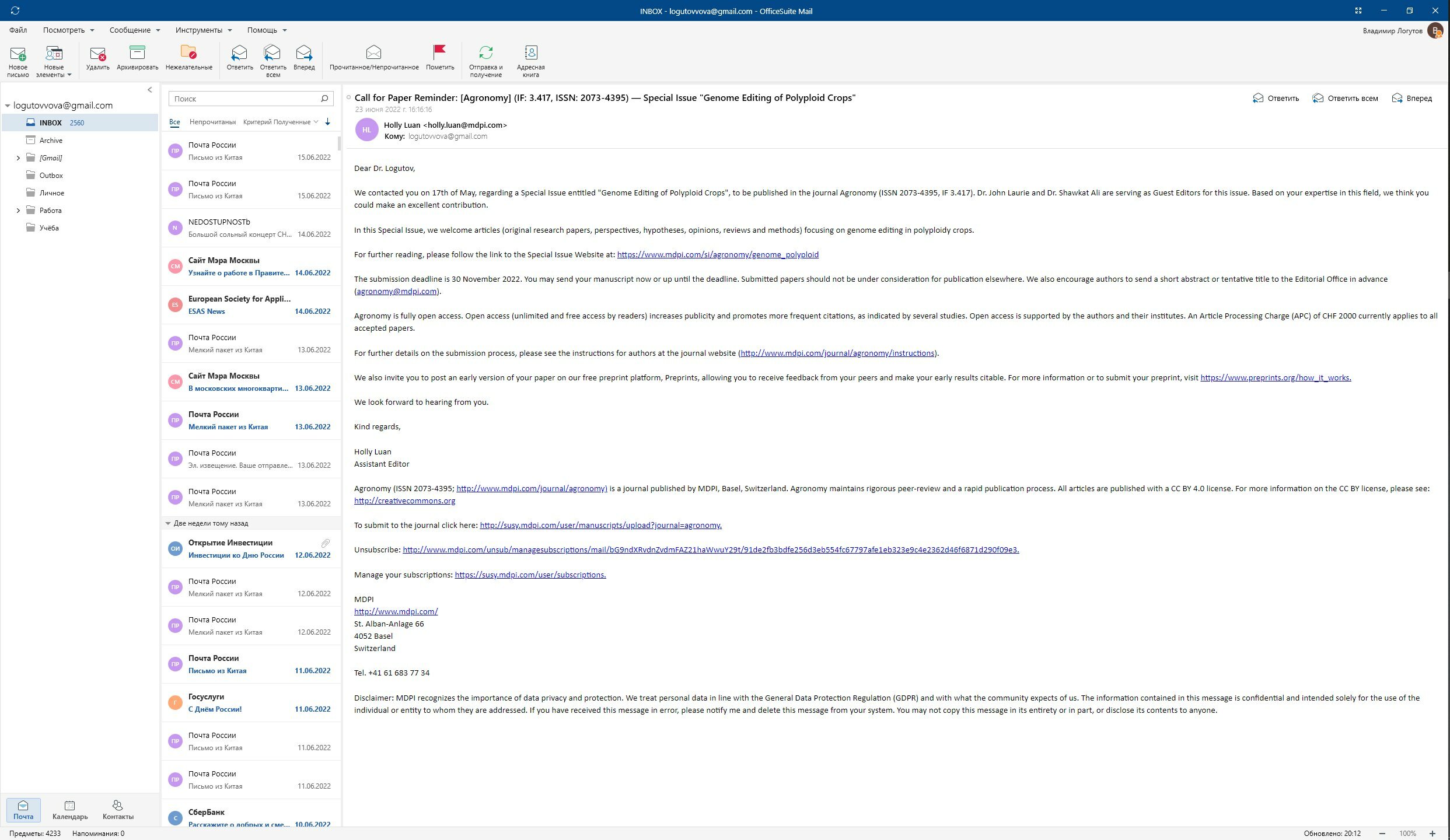
Task: Zoom in with the plus icon
Action: pyautogui.click(x=1432, y=834)
